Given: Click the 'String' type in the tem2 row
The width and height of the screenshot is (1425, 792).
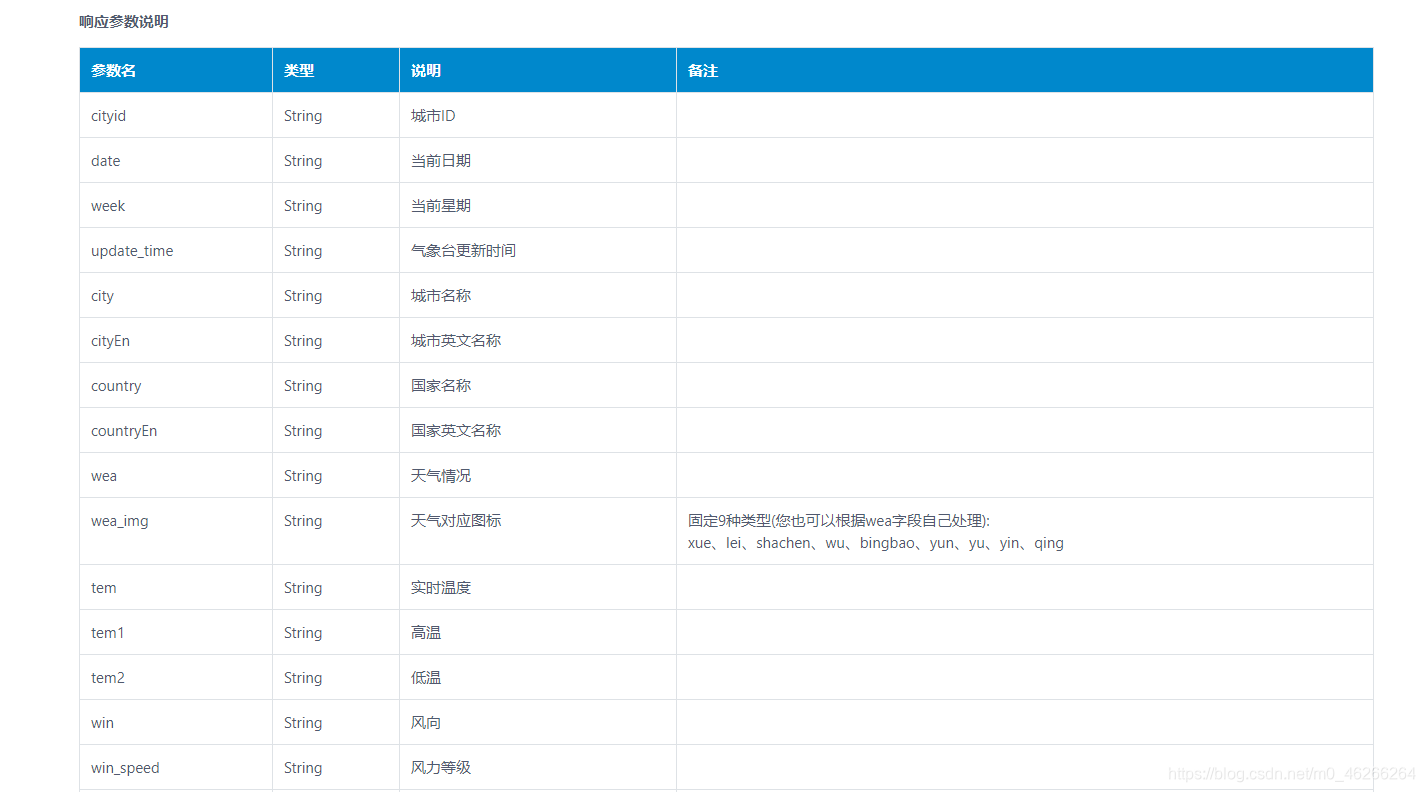Looking at the screenshot, I should (x=303, y=678).
